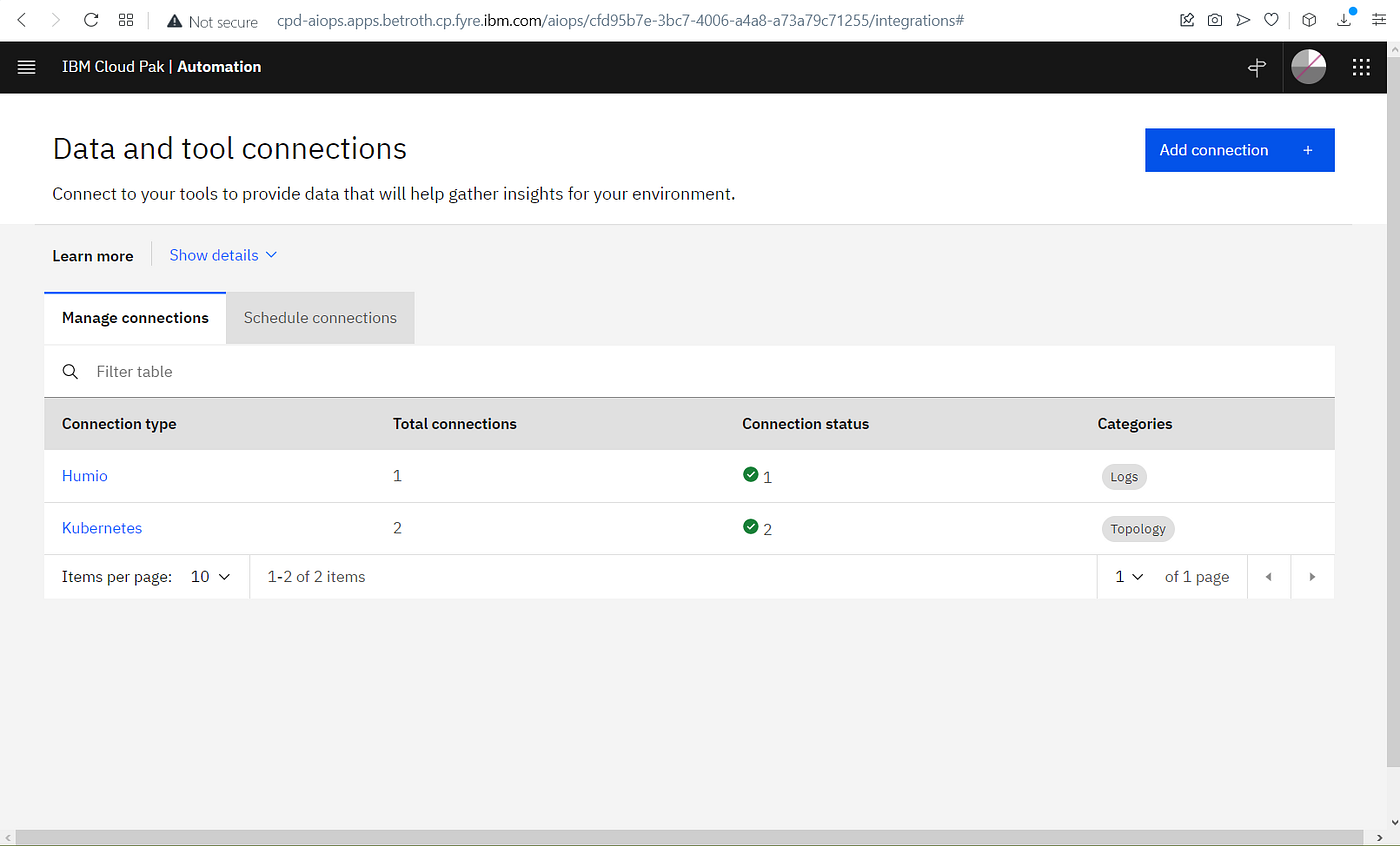Screen dimensions: 1400x846
Task: Open the Items per page dropdown
Action: pyautogui.click(x=211, y=577)
